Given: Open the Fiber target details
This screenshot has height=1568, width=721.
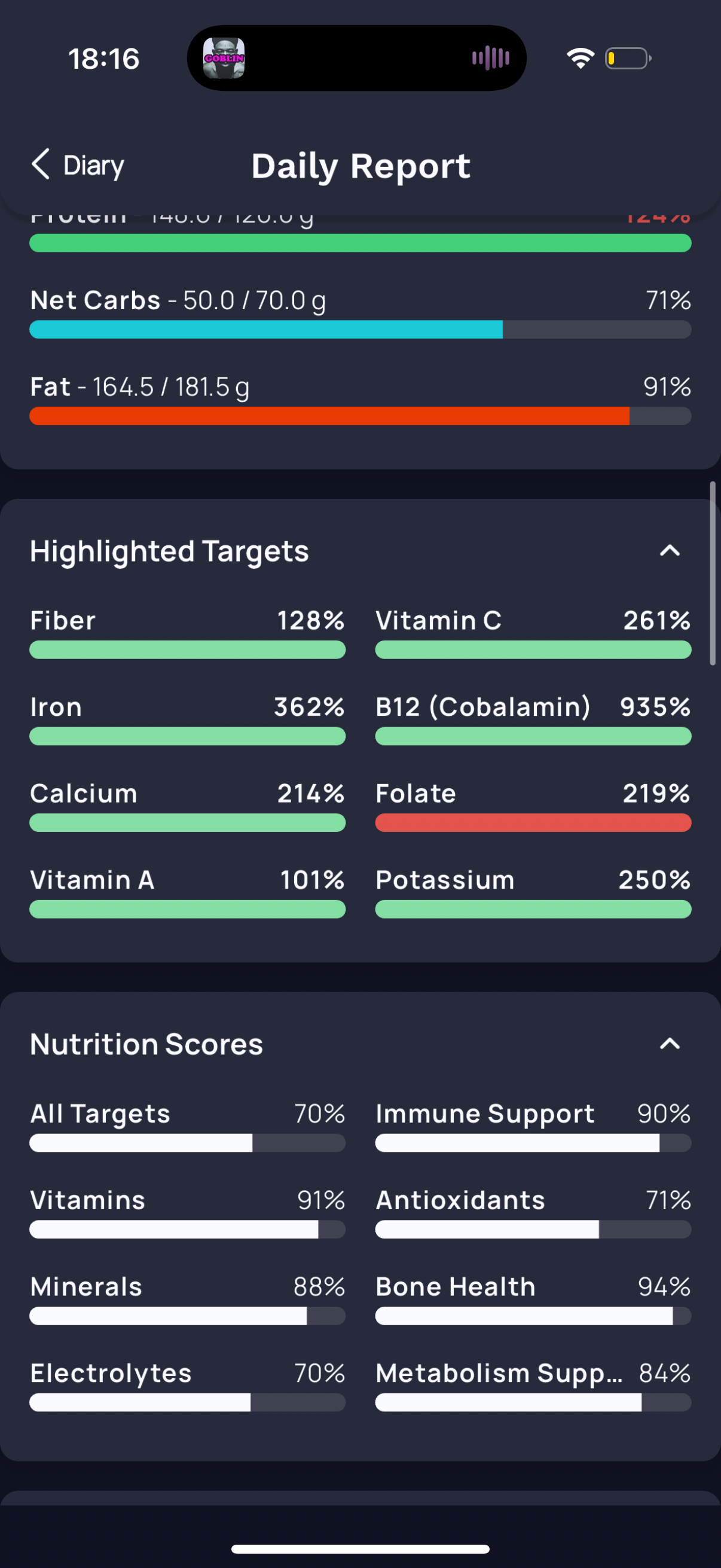Looking at the screenshot, I should (x=187, y=633).
